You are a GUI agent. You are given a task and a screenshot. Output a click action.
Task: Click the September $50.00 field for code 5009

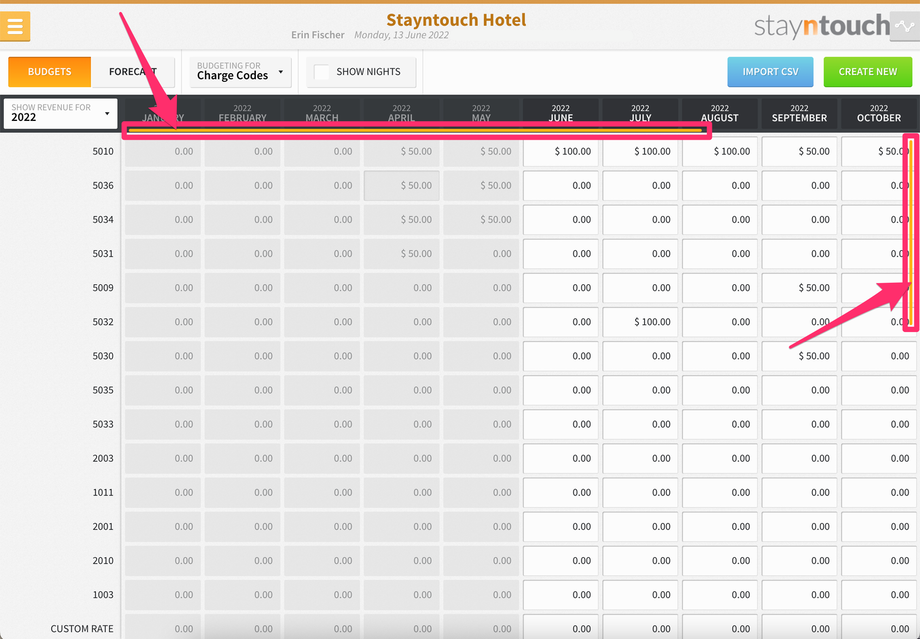pyautogui.click(x=799, y=288)
